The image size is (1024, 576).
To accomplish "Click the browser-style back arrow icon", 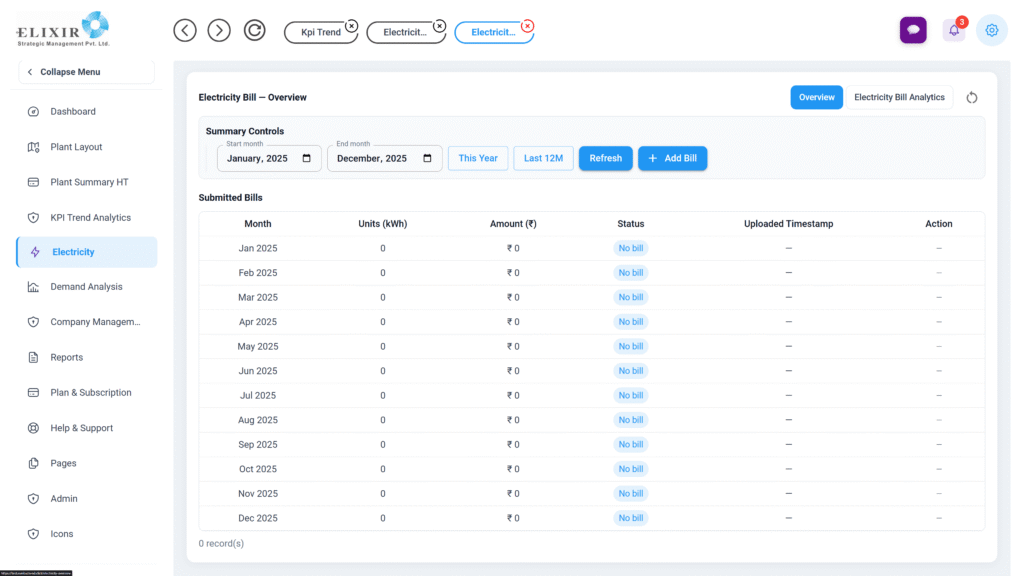I will tap(185, 30).
